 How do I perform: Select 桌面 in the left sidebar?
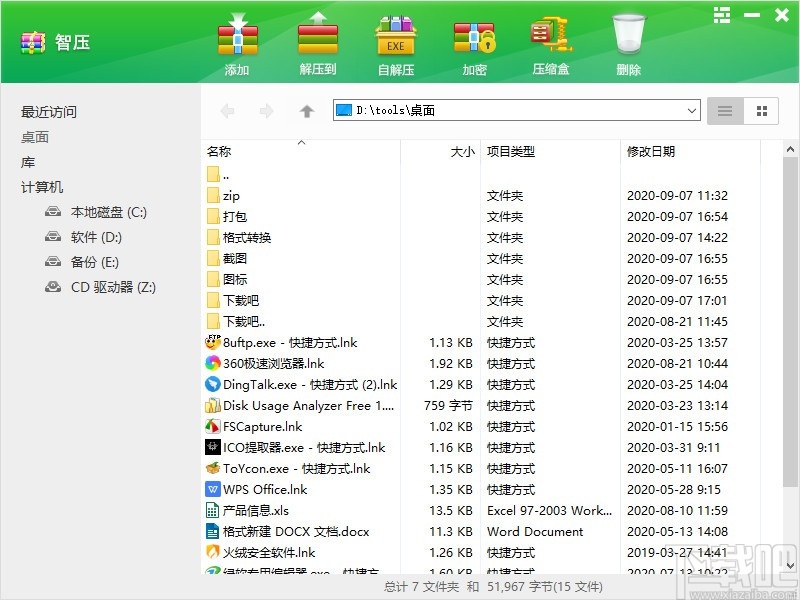click(x=35, y=137)
